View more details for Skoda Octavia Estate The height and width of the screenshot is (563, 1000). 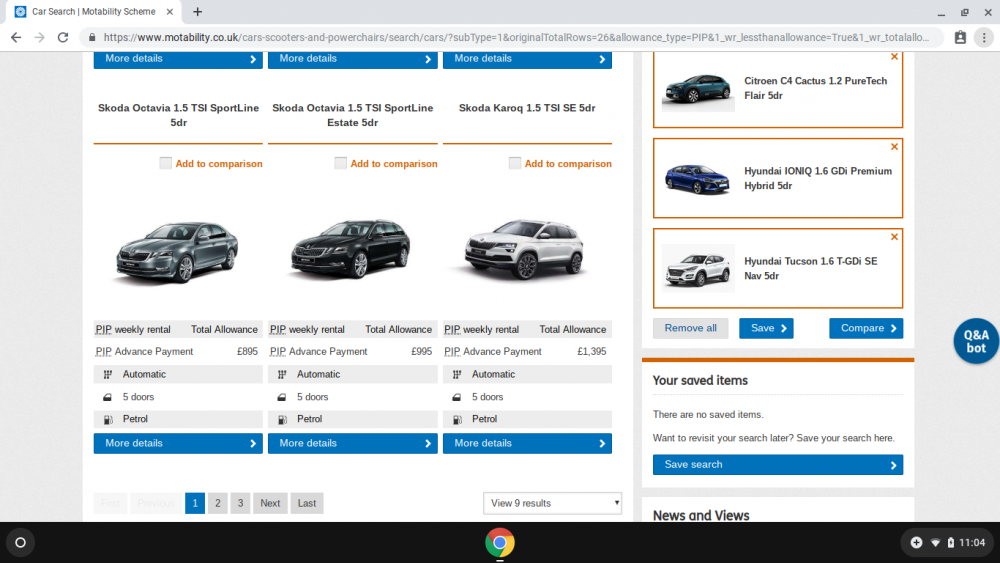point(353,443)
